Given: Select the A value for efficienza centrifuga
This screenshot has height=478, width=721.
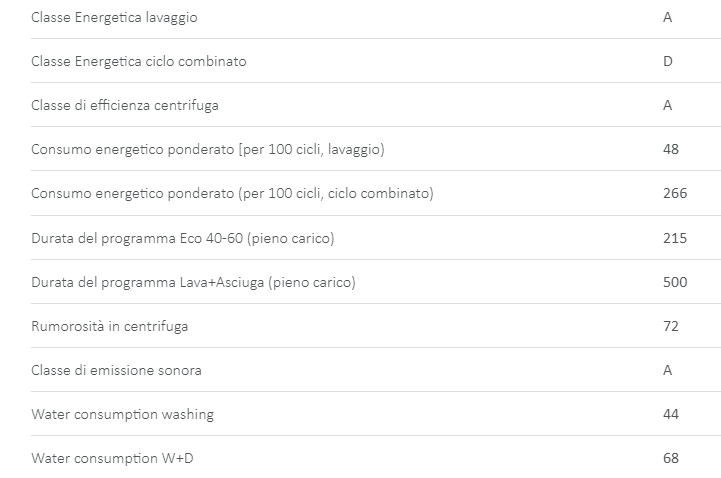Looking at the screenshot, I should (x=667, y=105).
